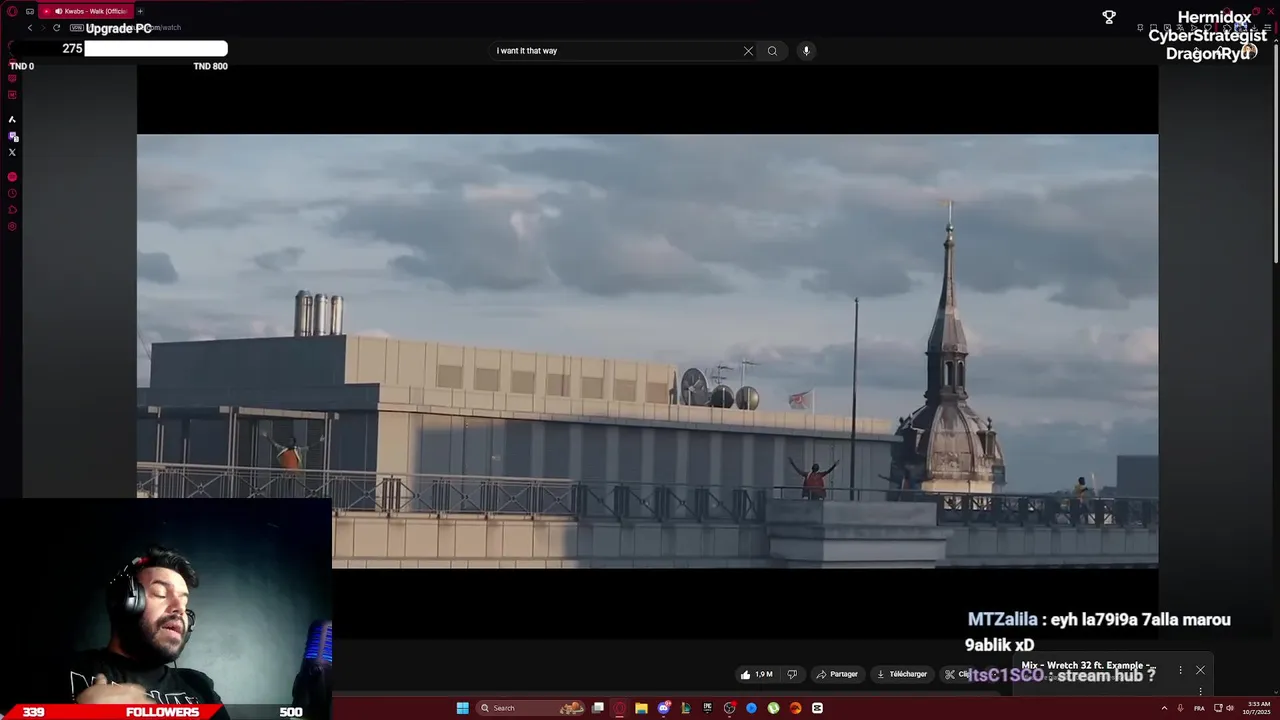Open X (Twitter) in the sidebar
The width and height of the screenshot is (1280, 720).
coord(12,153)
